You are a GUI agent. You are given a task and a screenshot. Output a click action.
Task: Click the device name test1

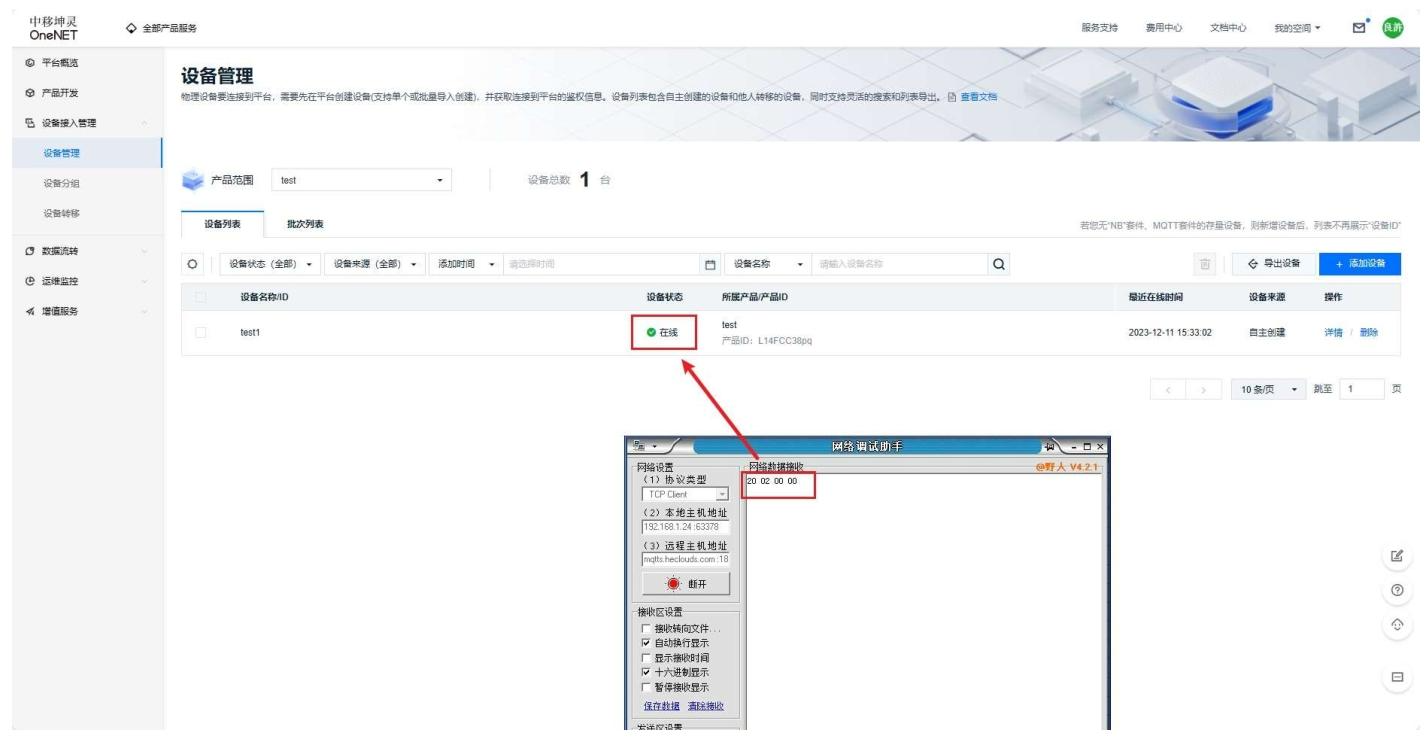252,333
